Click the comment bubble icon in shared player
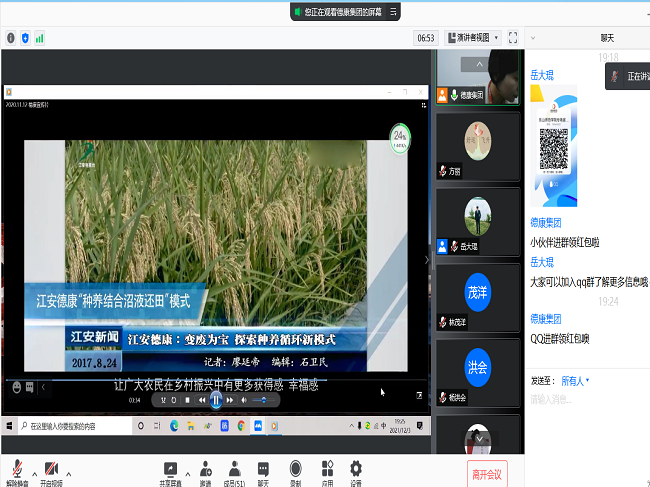The height and width of the screenshot is (487, 650). click(30, 388)
